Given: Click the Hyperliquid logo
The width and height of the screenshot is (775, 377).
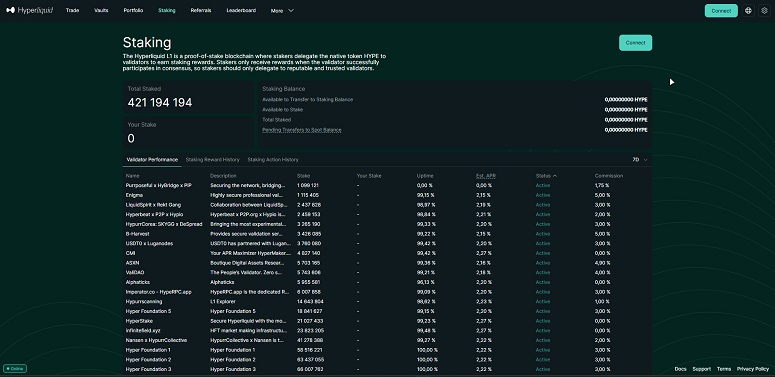Looking at the screenshot, I should click(30, 10).
